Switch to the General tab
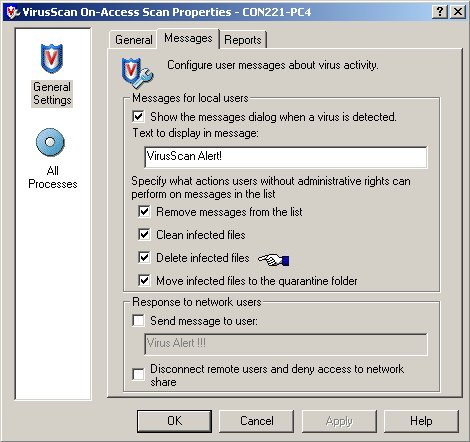This screenshot has height=442, width=470. pyautogui.click(x=133, y=40)
